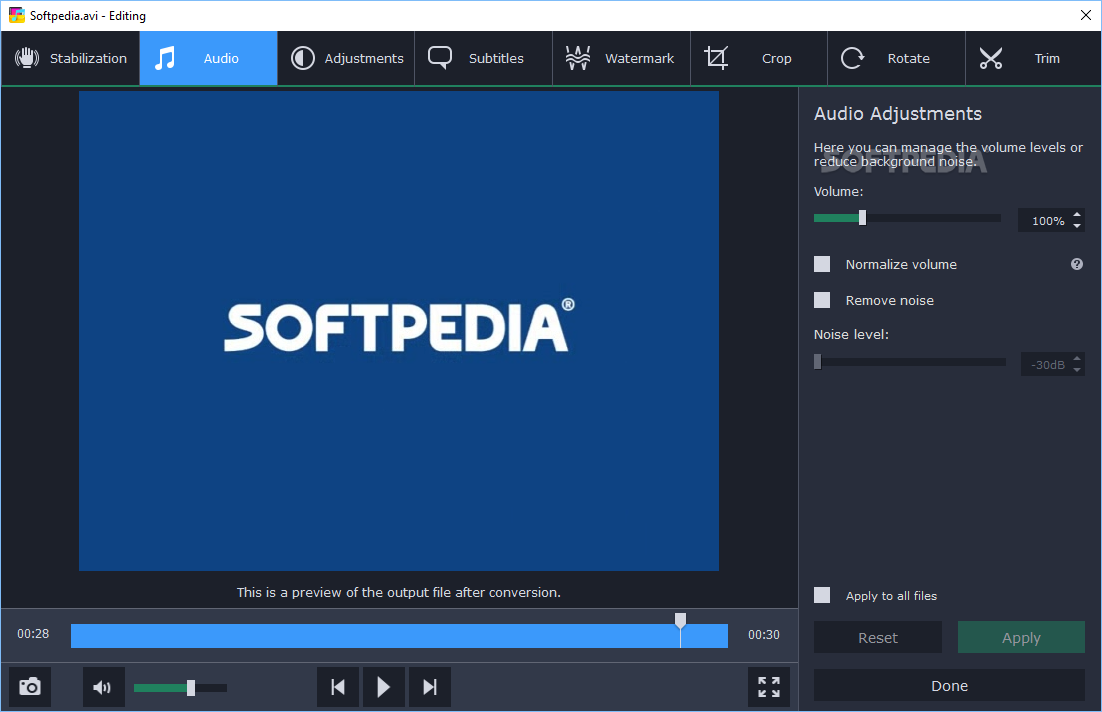
Task: Close the Editing window
Action: coord(1086,15)
